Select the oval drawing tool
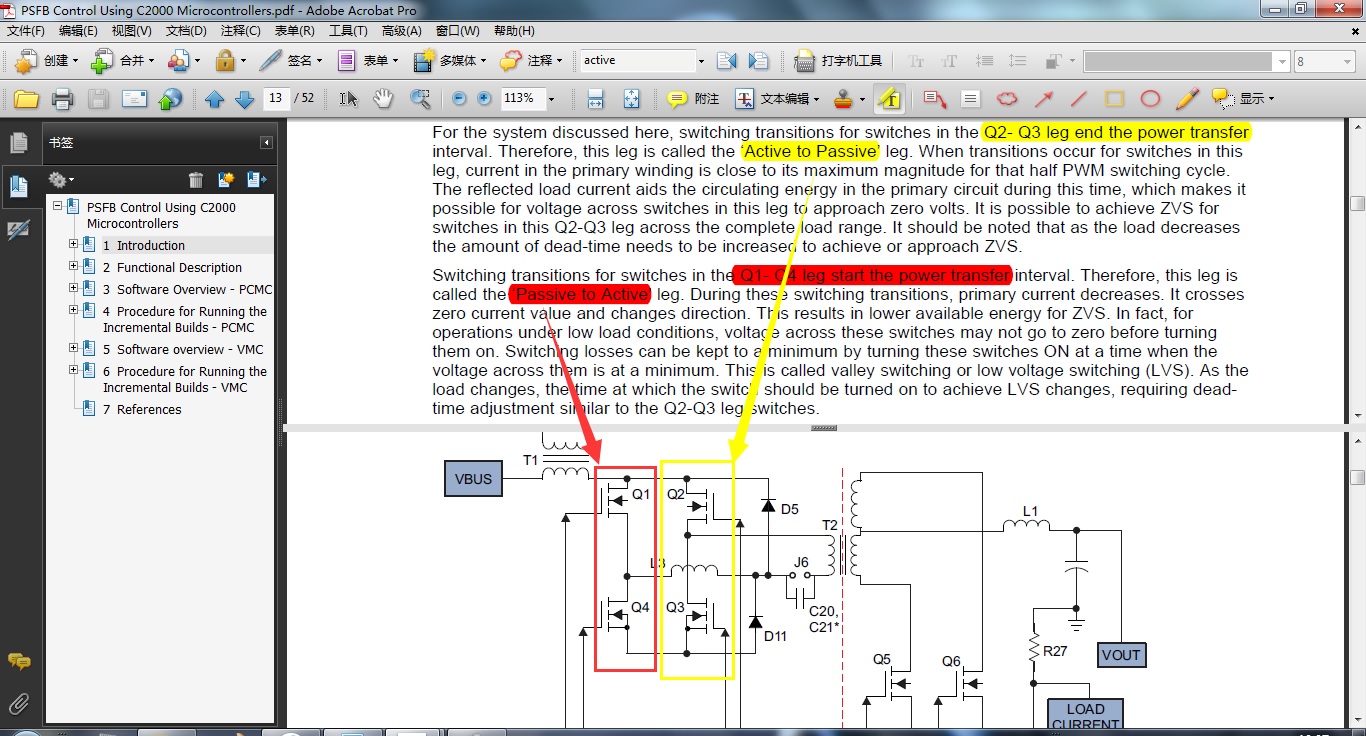Screen dimensions: 1366x736 click(1150, 99)
